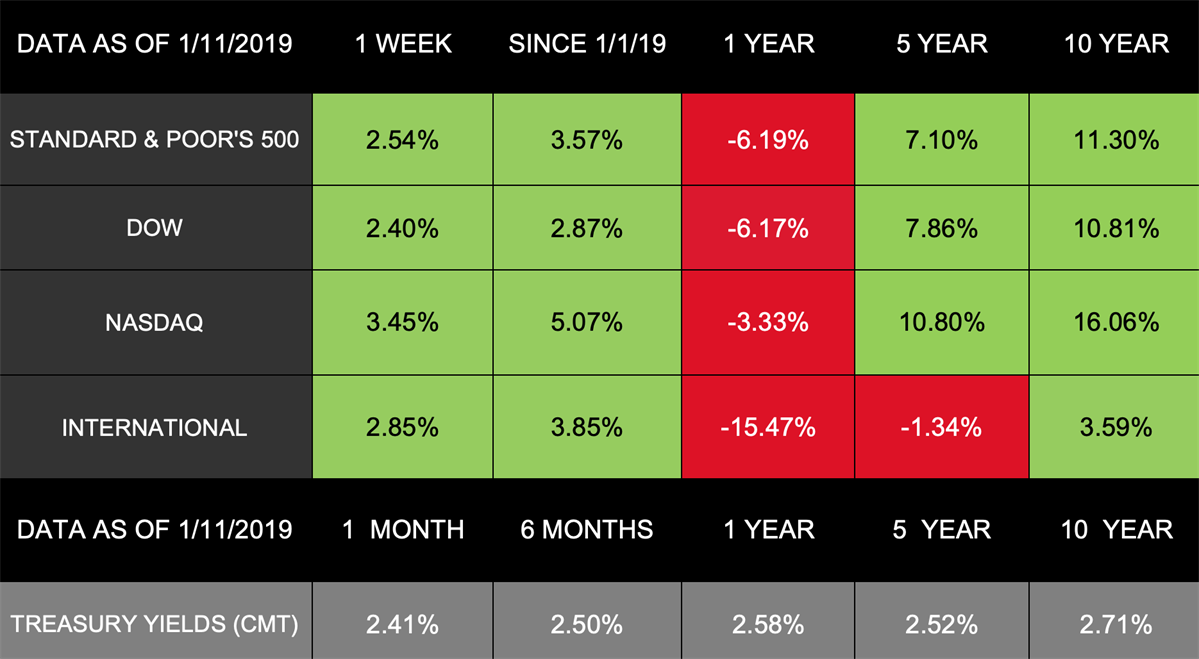Select the 1 MONTH column header
The width and height of the screenshot is (1199, 659).
coord(403,529)
